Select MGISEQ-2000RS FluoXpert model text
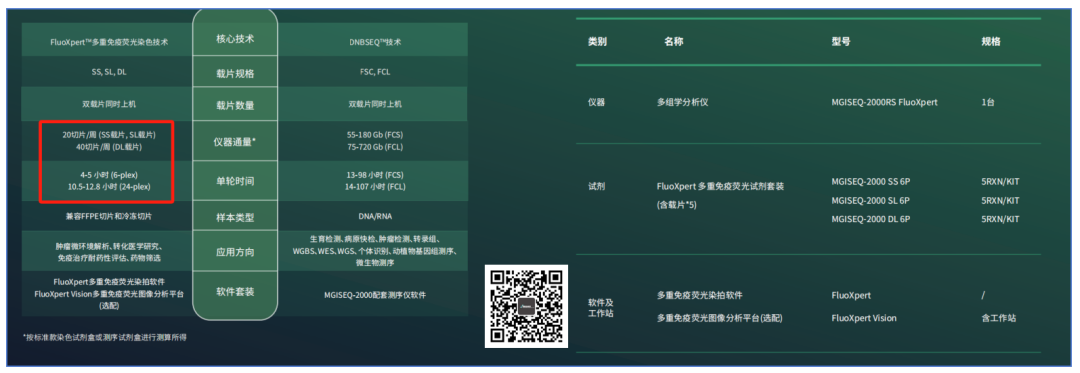1080x373 pixels. [884, 103]
